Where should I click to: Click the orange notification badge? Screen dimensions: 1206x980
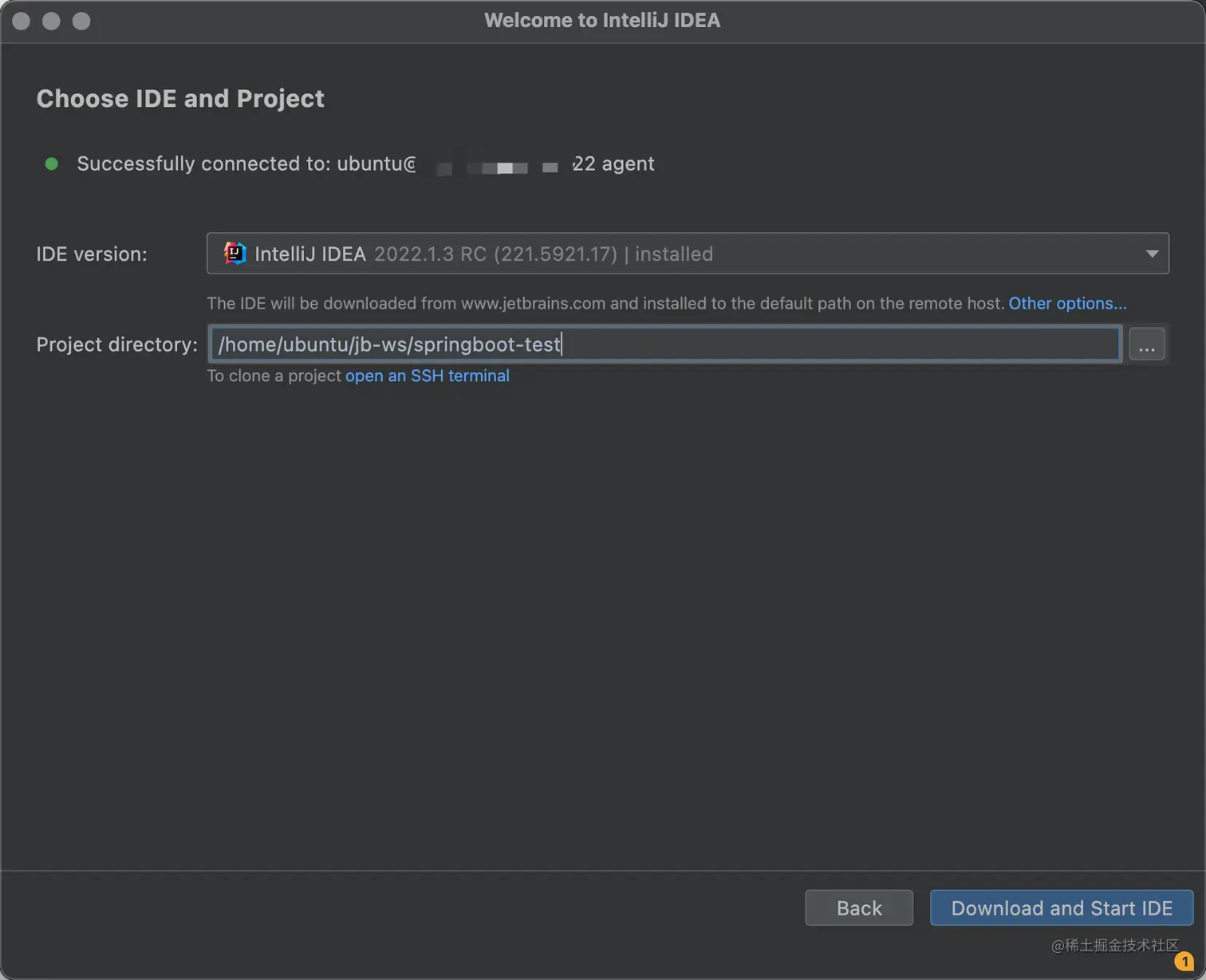[x=1184, y=962]
